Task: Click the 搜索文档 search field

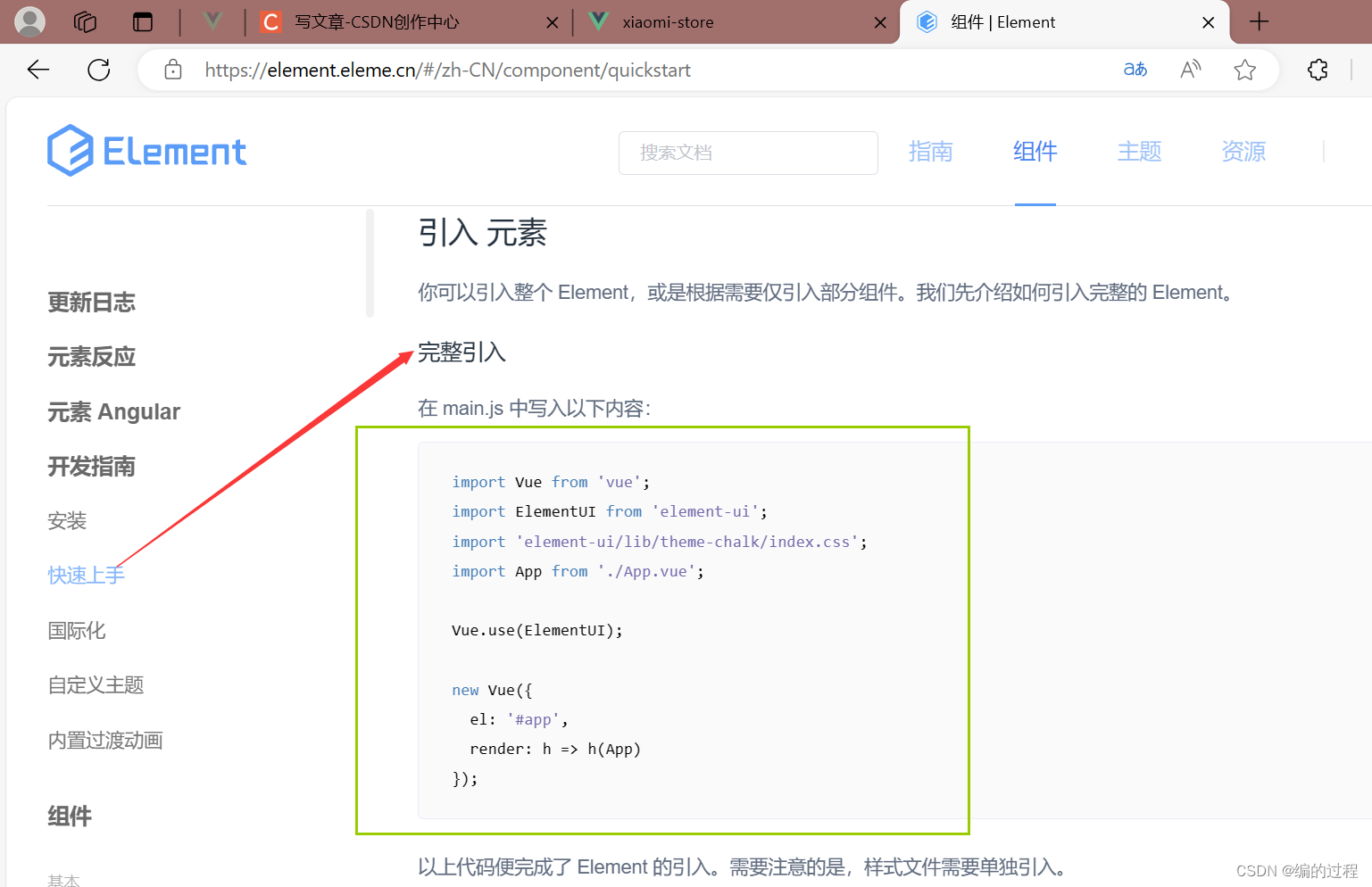Action: [x=748, y=153]
